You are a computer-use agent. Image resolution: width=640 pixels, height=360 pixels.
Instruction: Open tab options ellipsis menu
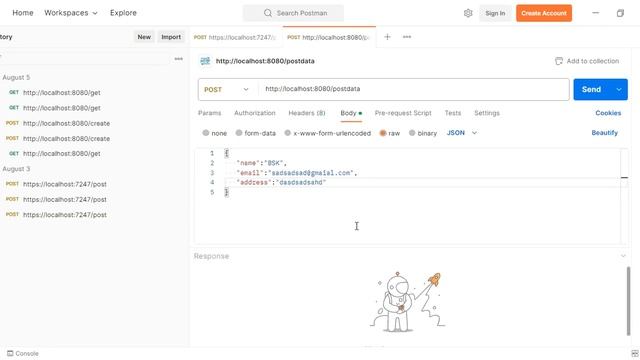point(407,37)
